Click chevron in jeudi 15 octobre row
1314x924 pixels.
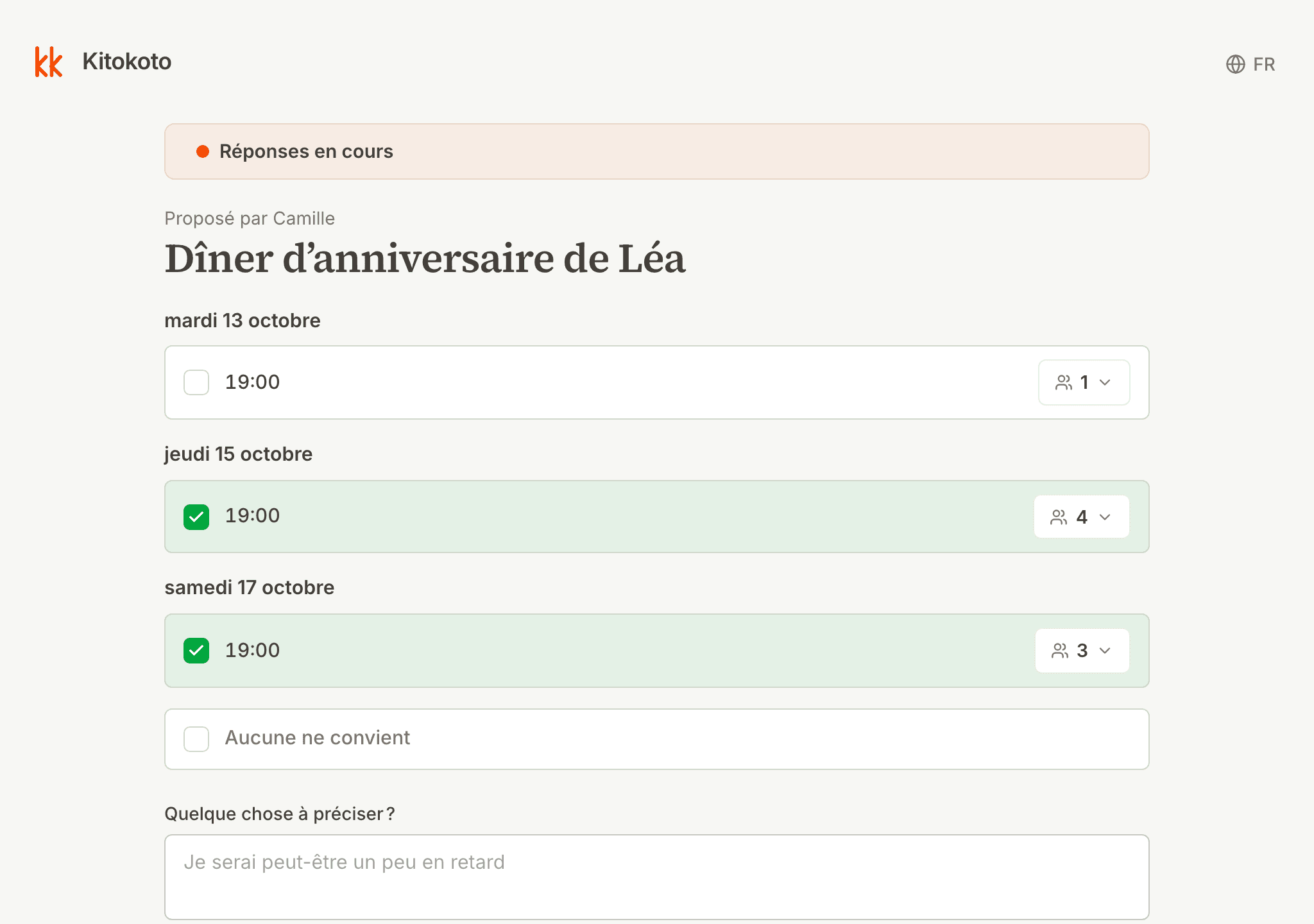coord(1105,517)
